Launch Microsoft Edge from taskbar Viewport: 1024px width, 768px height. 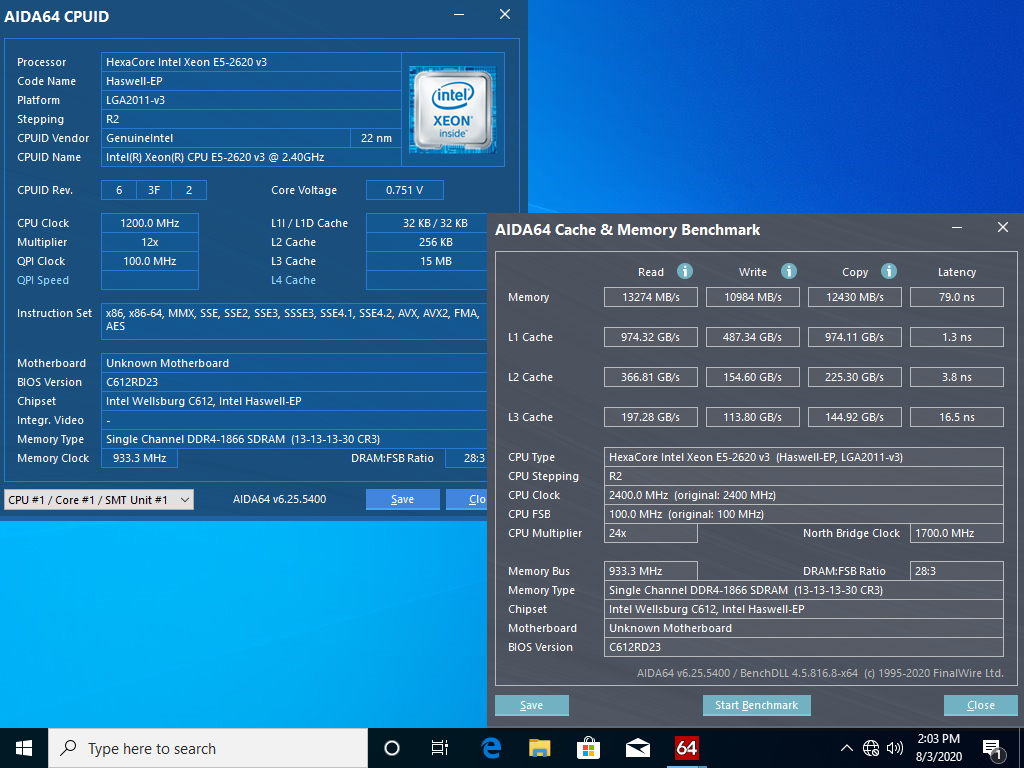tap(490, 748)
